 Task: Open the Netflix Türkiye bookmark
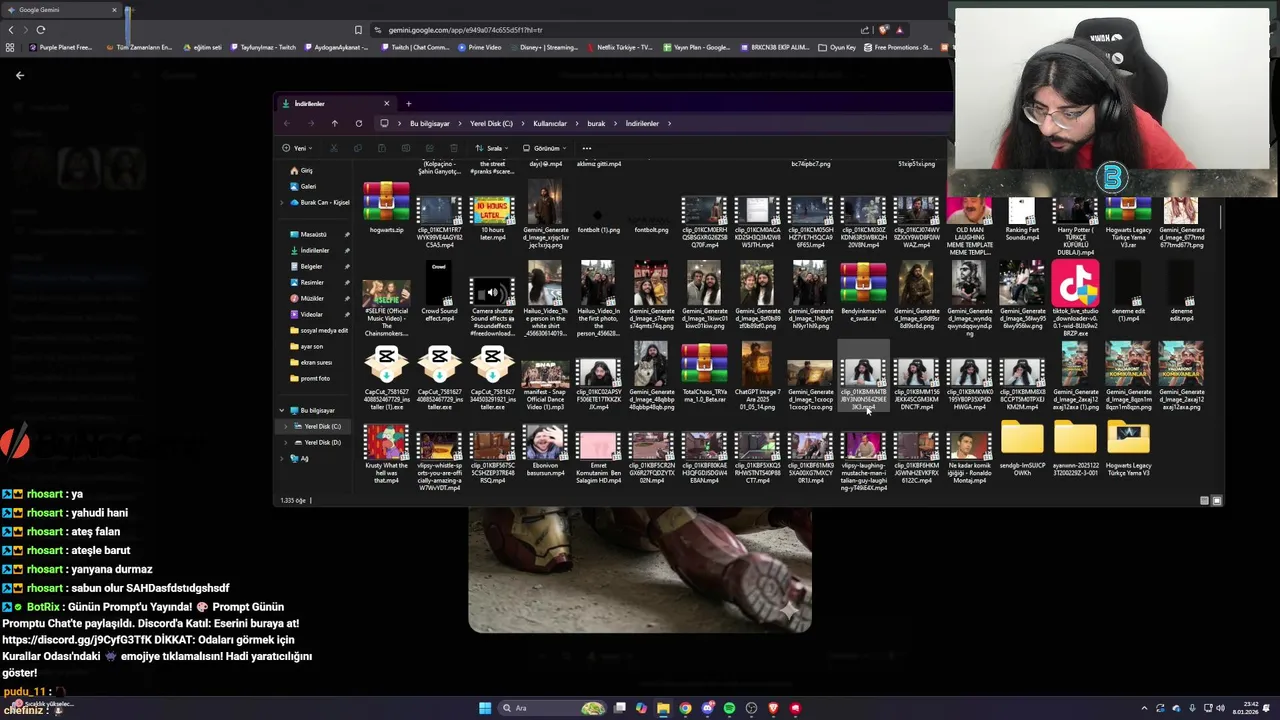tap(618, 47)
